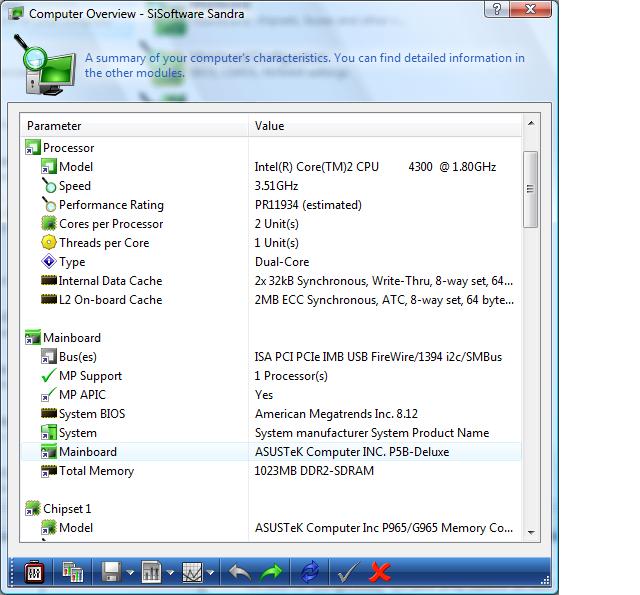
Task: Click the red X cancel icon
Action: tap(380, 572)
